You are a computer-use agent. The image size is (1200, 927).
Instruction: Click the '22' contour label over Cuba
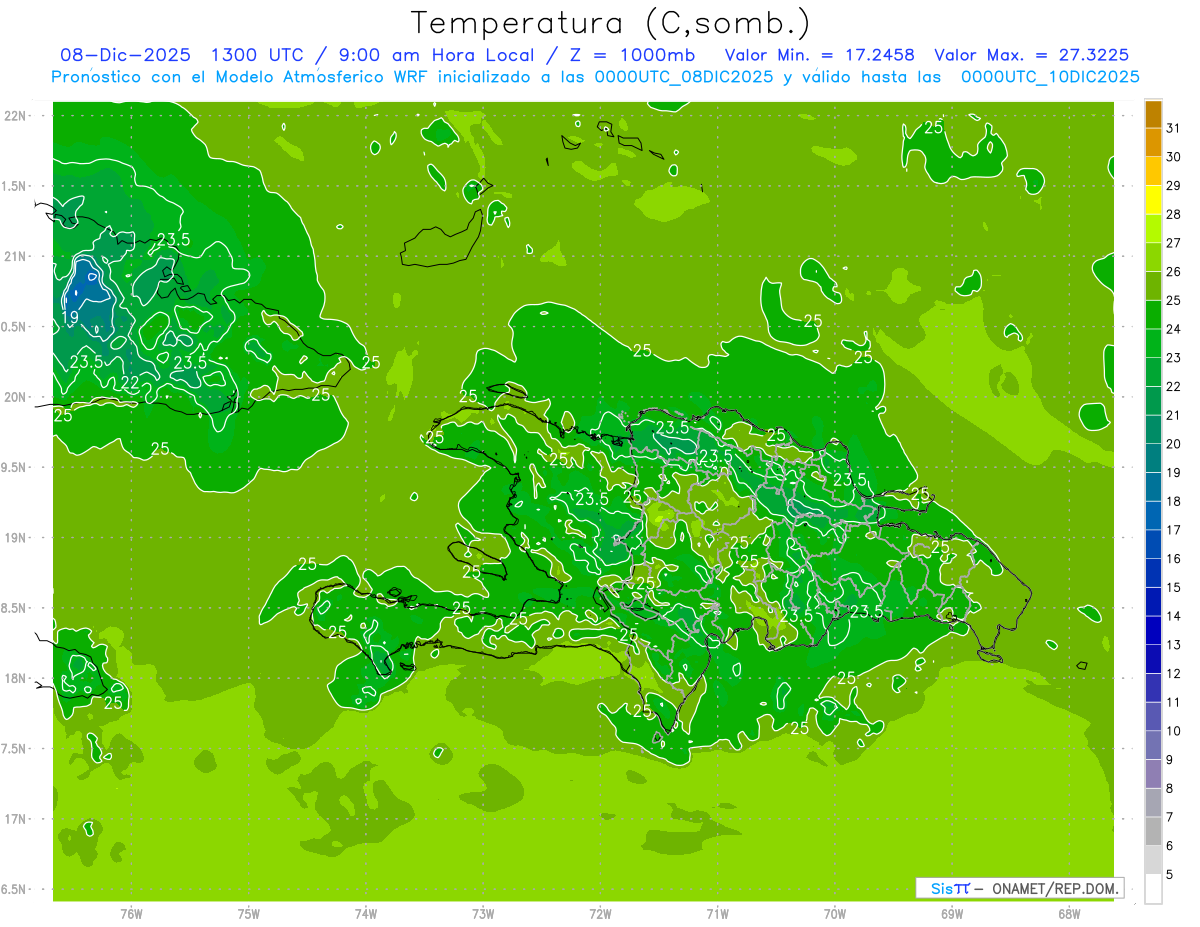(130, 382)
